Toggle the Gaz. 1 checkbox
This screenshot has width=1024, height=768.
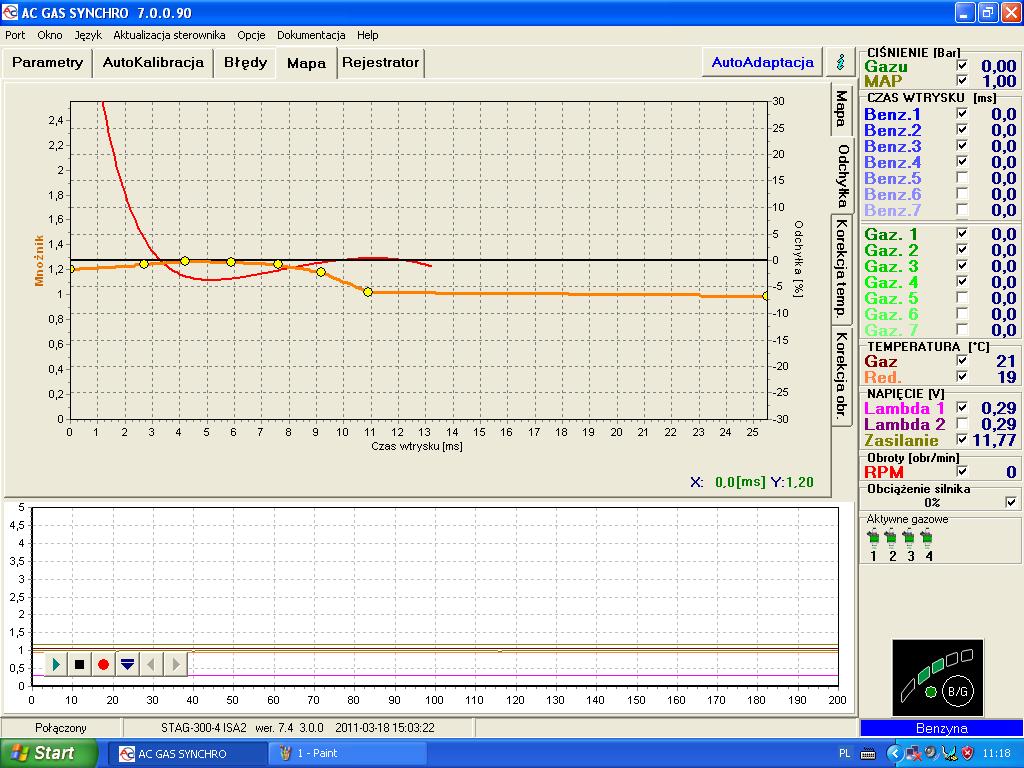point(961,233)
